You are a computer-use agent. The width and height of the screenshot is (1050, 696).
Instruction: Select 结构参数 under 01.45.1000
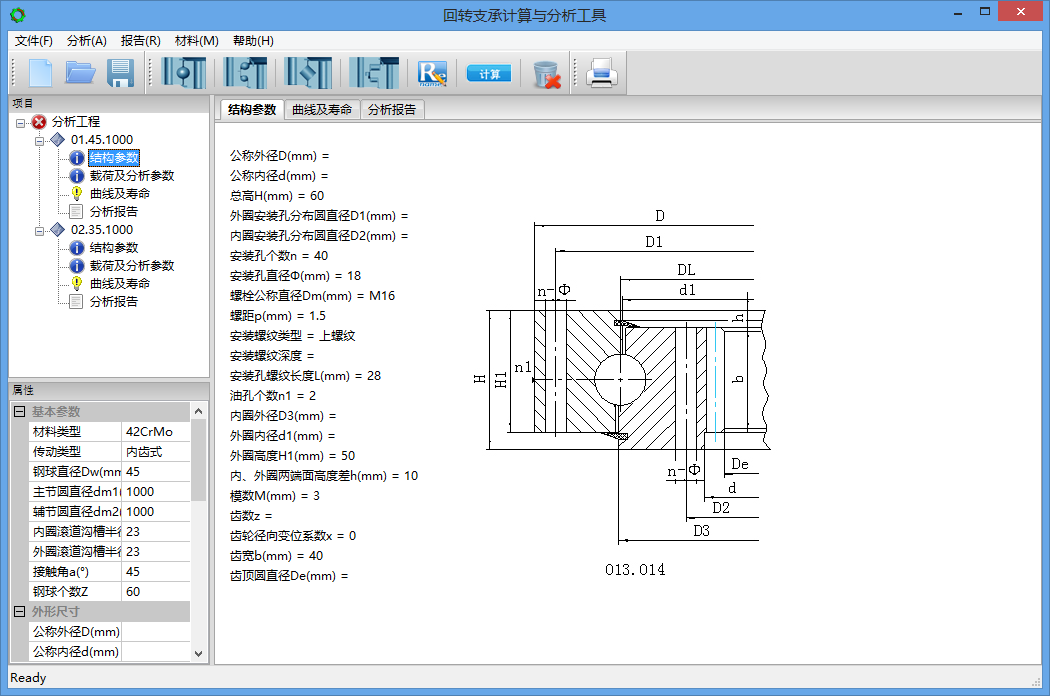(x=114, y=158)
